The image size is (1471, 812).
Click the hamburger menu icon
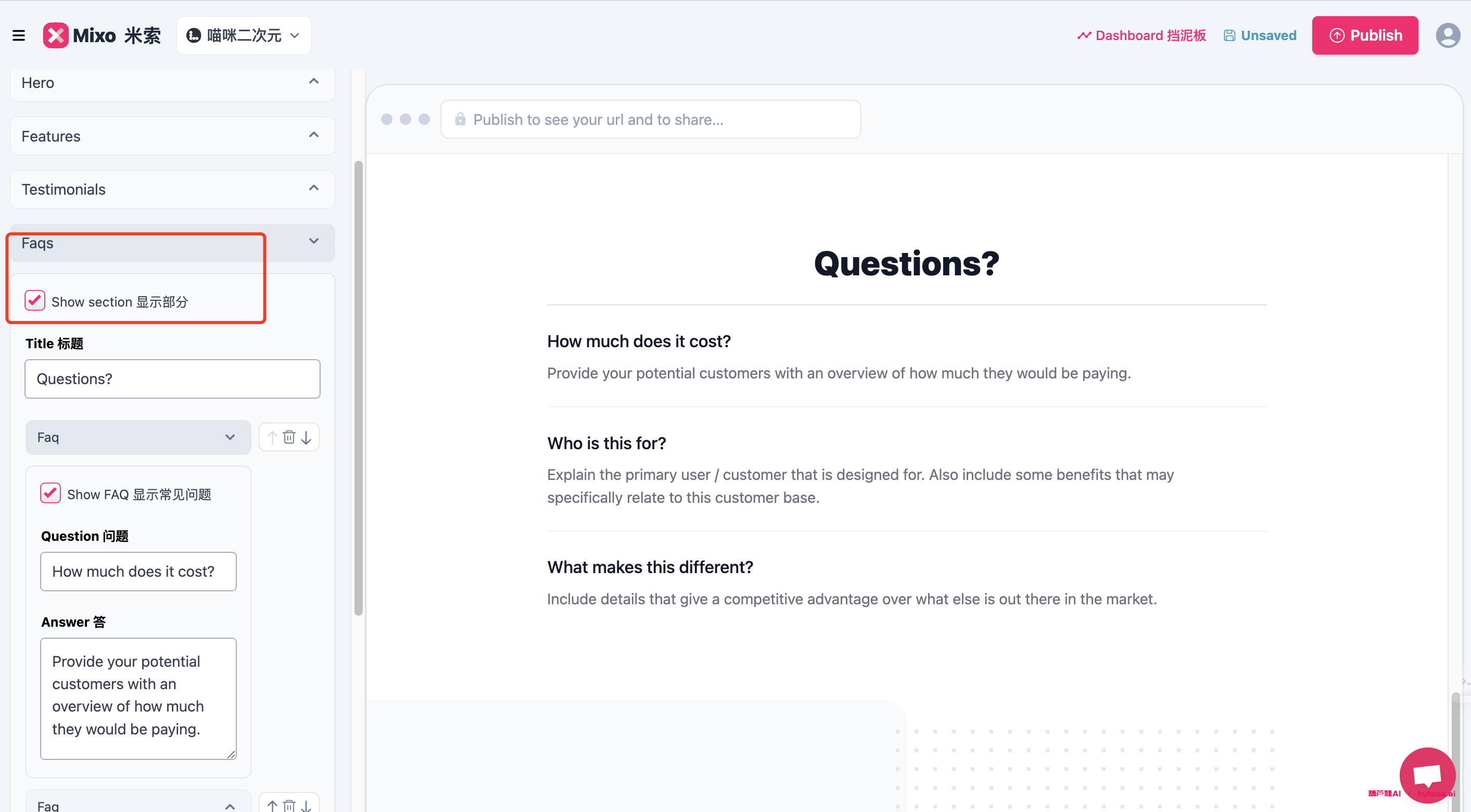coord(19,35)
